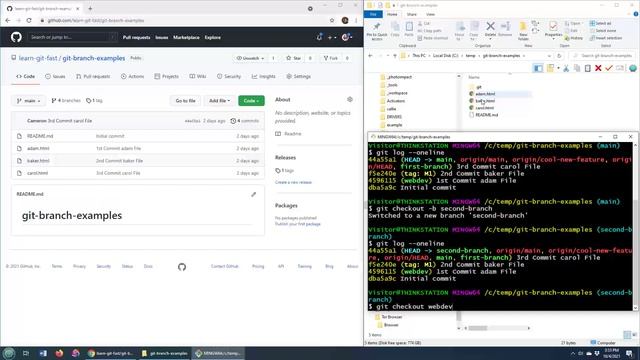
Task: Open the File tab in File Explorer
Action: (x=373, y=14)
